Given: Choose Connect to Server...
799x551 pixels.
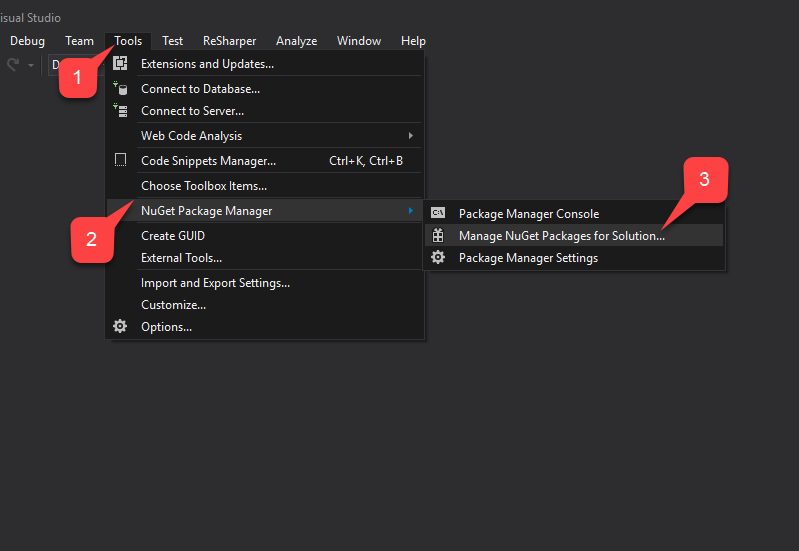Looking at the screenshot, I should (264, 111).
